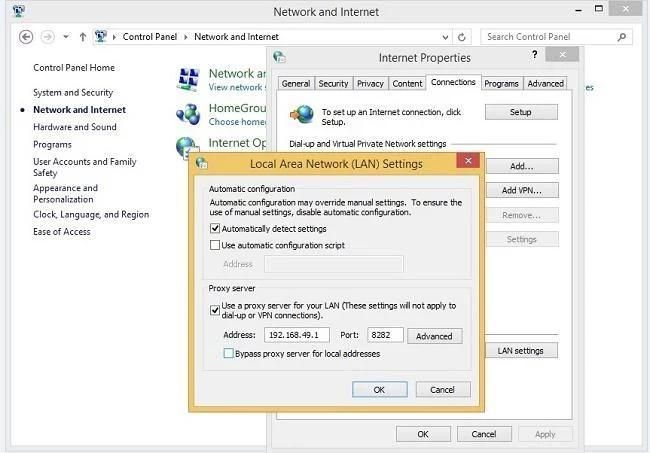Click the HomeGroup icon

(189, 114)
